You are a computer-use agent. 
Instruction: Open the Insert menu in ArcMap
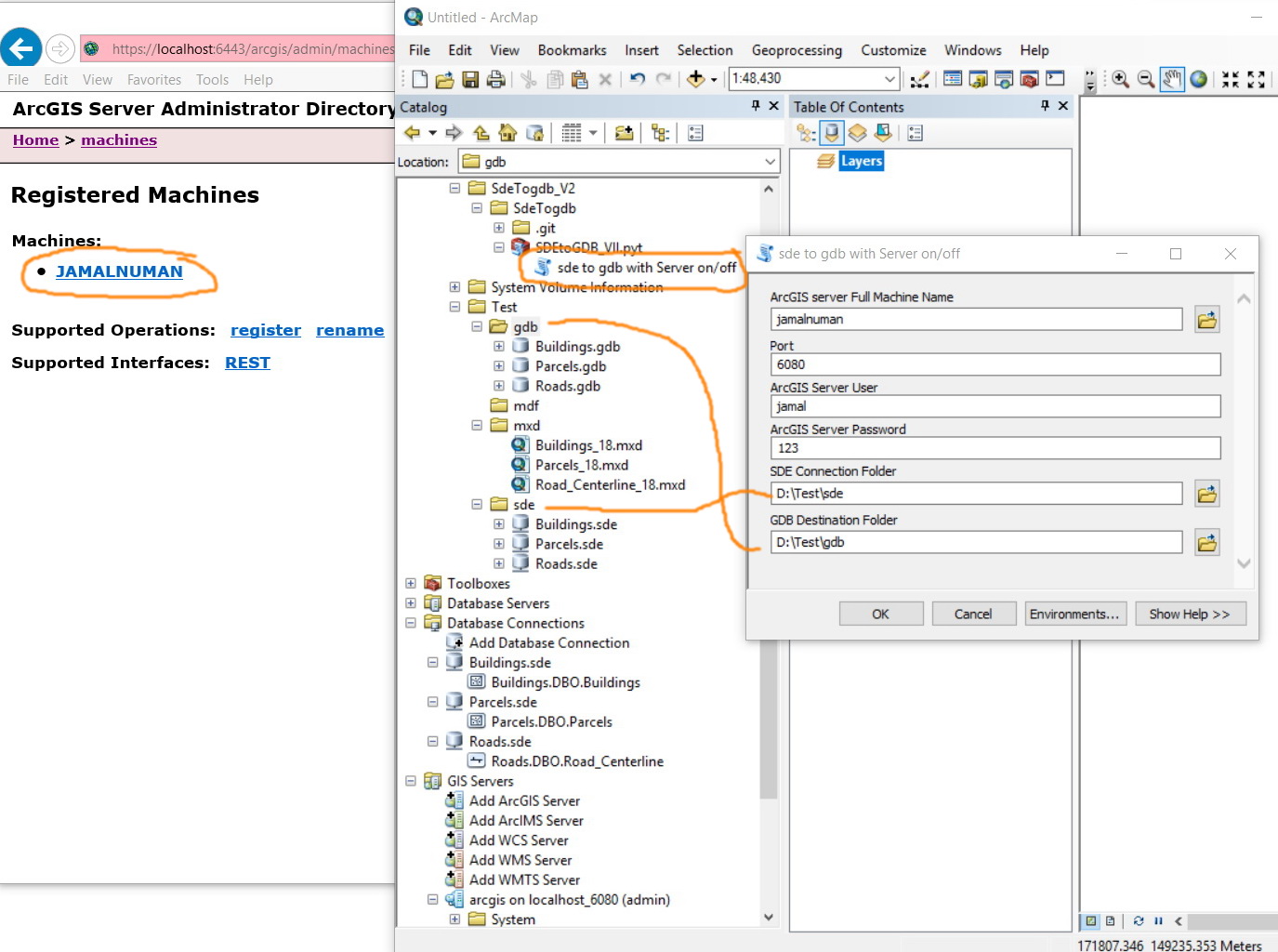point(641,50)
